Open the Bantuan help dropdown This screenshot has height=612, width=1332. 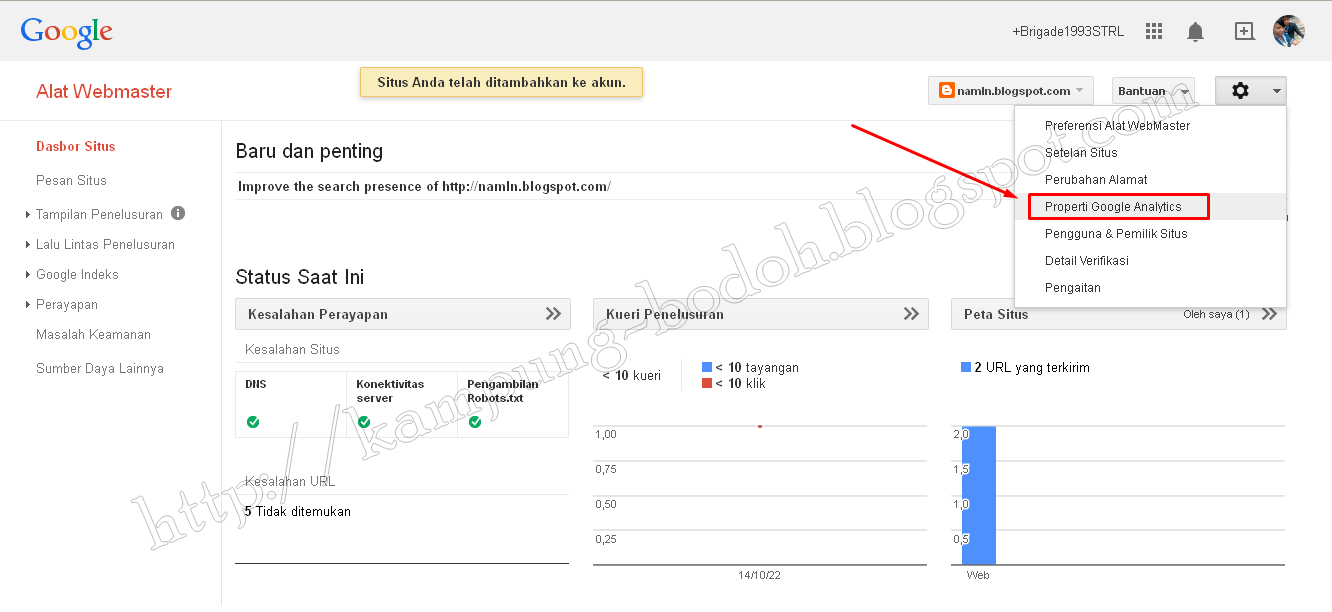(1153, 91)
